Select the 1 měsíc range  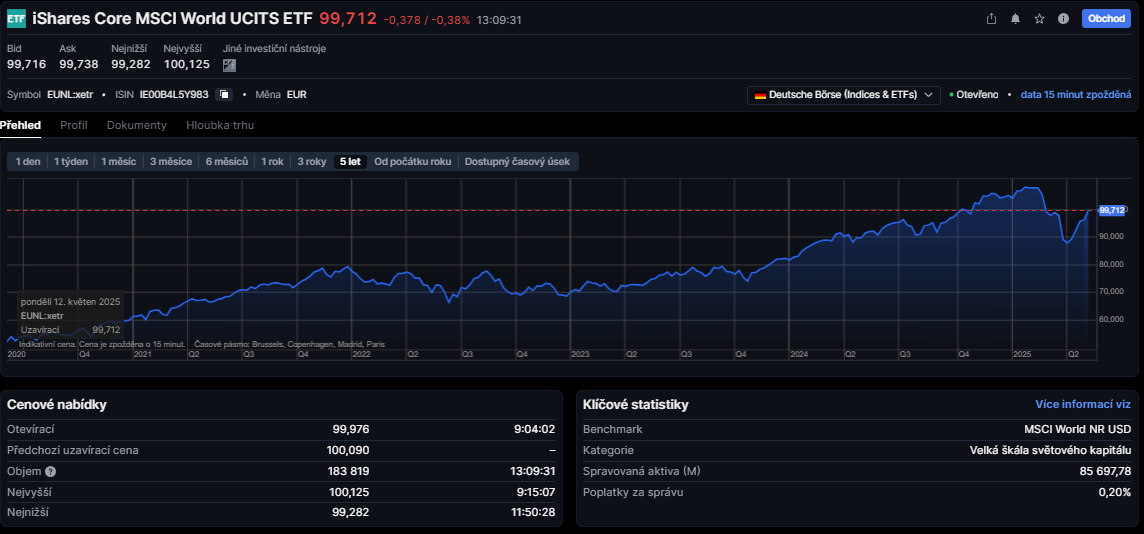tap(118, 162)
